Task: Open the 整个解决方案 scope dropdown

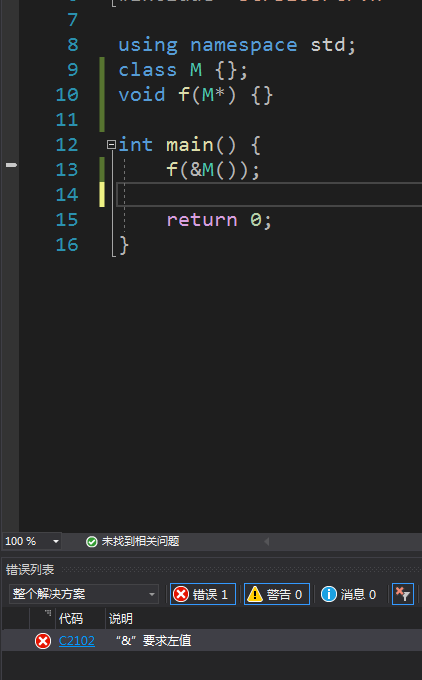Action: coord(84,594)
